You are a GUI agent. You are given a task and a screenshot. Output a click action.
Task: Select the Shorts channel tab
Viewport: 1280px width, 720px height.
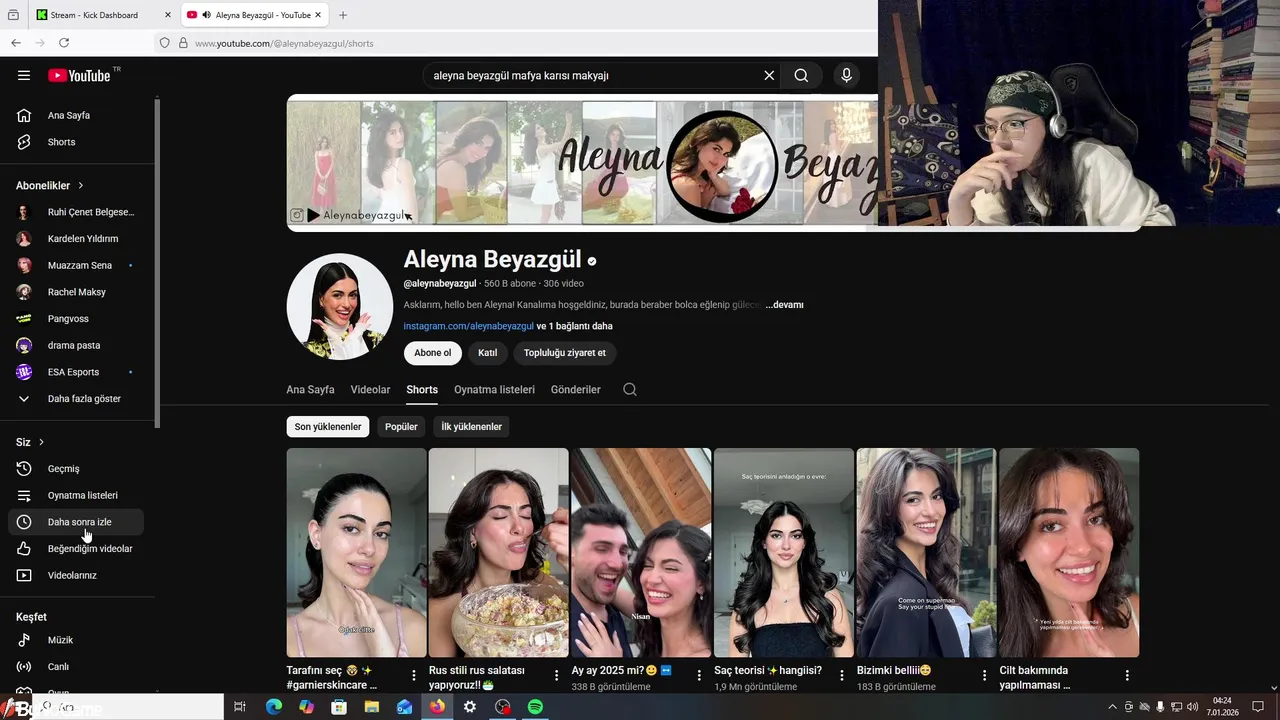point(422,390)
